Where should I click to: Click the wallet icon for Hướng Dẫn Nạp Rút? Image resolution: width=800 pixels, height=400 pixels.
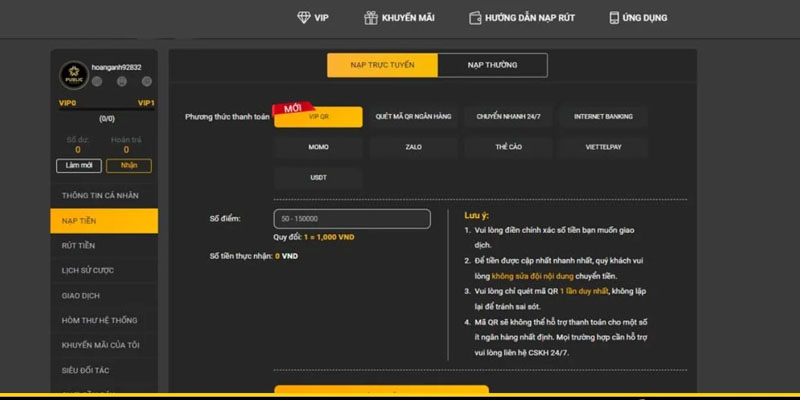tap(476, 17)
